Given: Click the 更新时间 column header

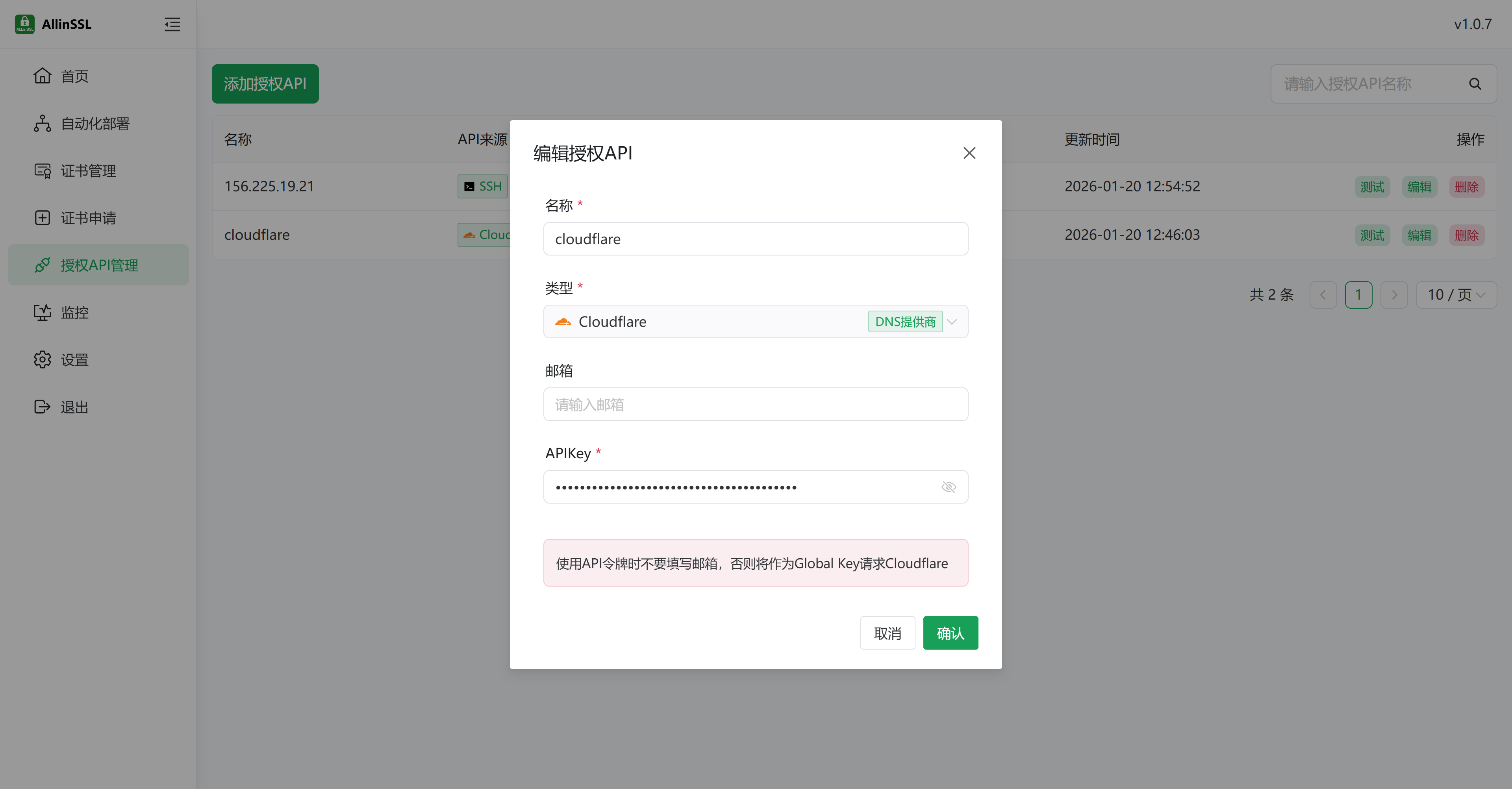Looking at the screenshot, I should coord(1092,139).
